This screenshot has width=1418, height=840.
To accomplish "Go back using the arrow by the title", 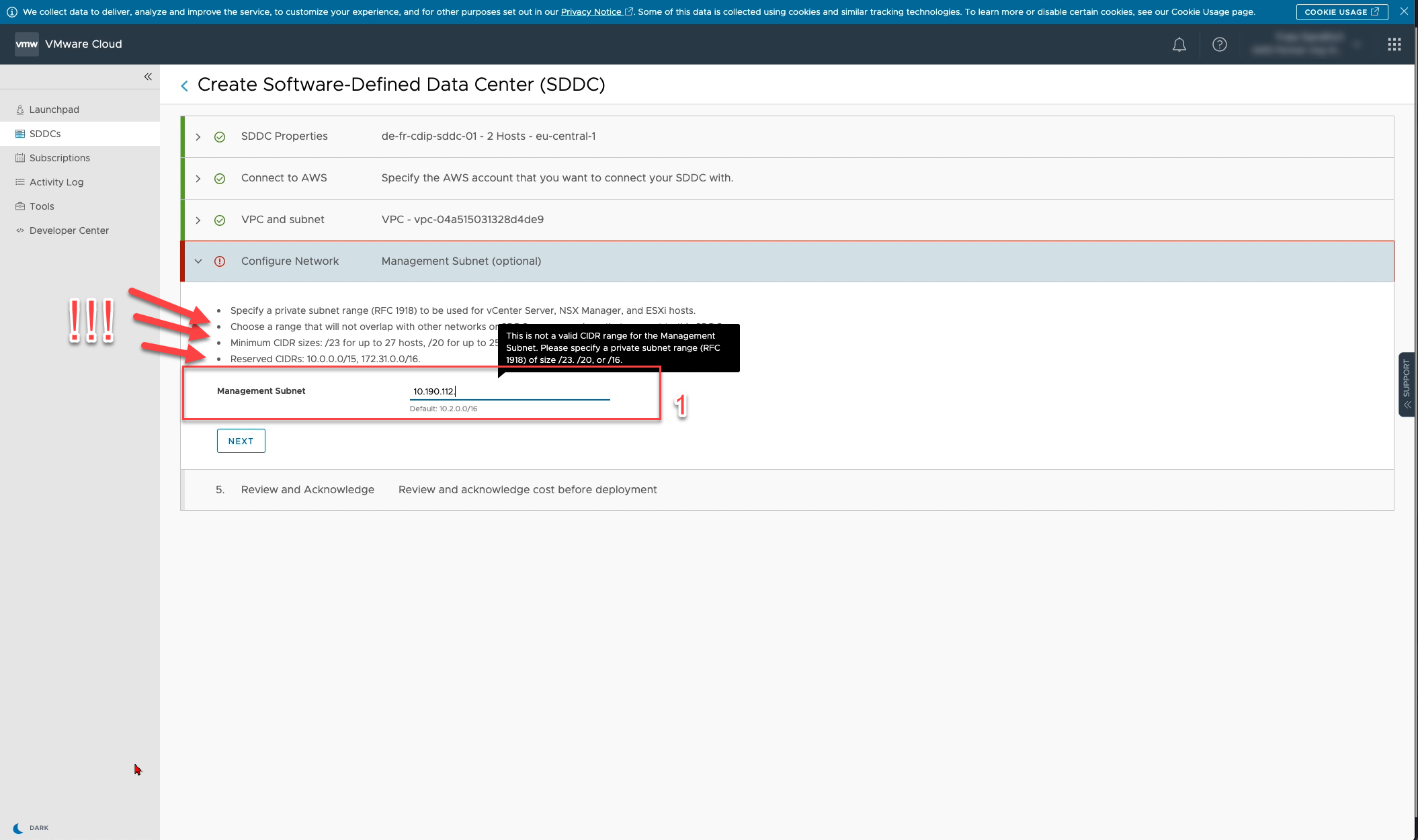I will pos(184,86).
